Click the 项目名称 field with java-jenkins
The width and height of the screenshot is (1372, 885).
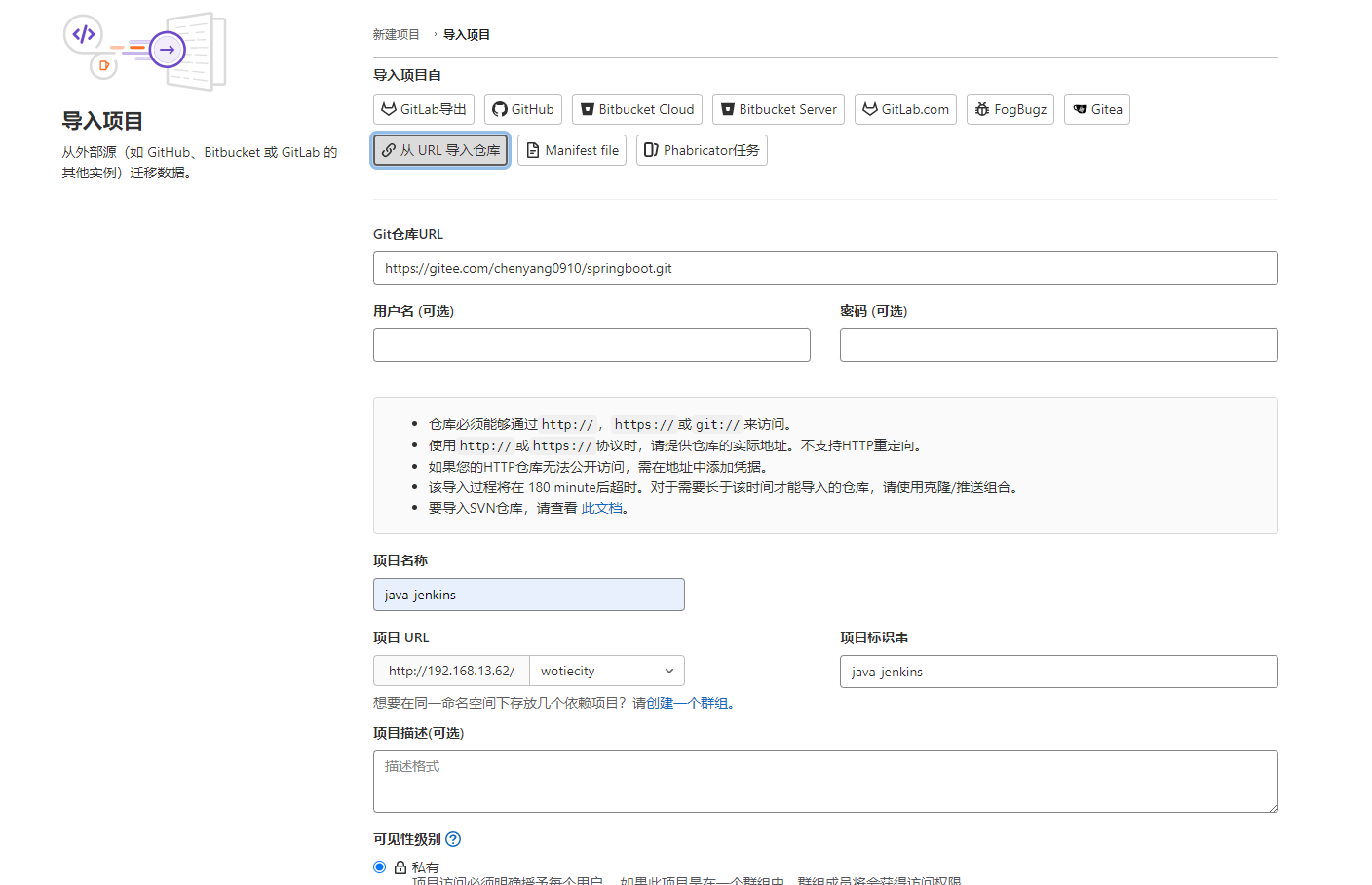pos(529,595)
